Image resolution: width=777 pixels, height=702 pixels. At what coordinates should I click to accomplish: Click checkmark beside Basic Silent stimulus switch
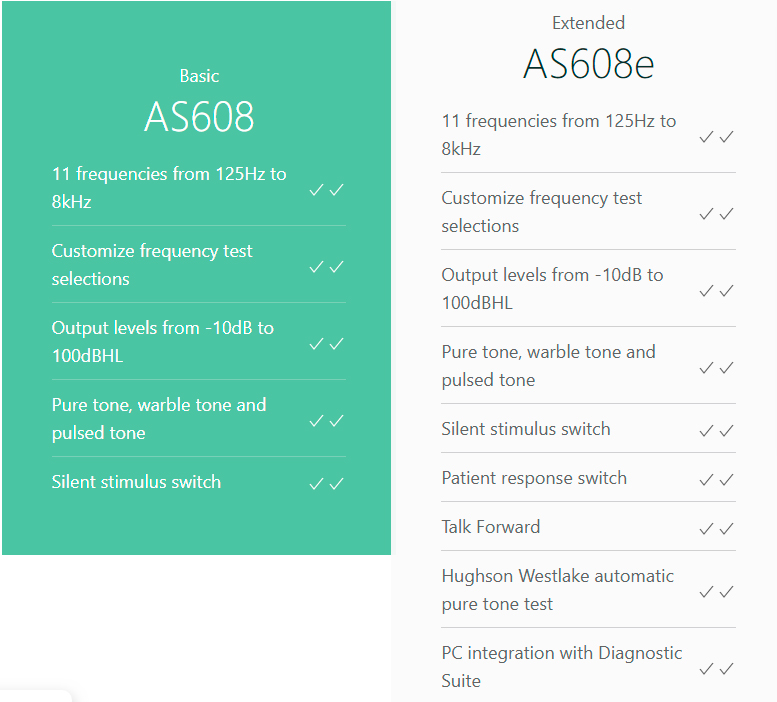click(x=326, y=483)
